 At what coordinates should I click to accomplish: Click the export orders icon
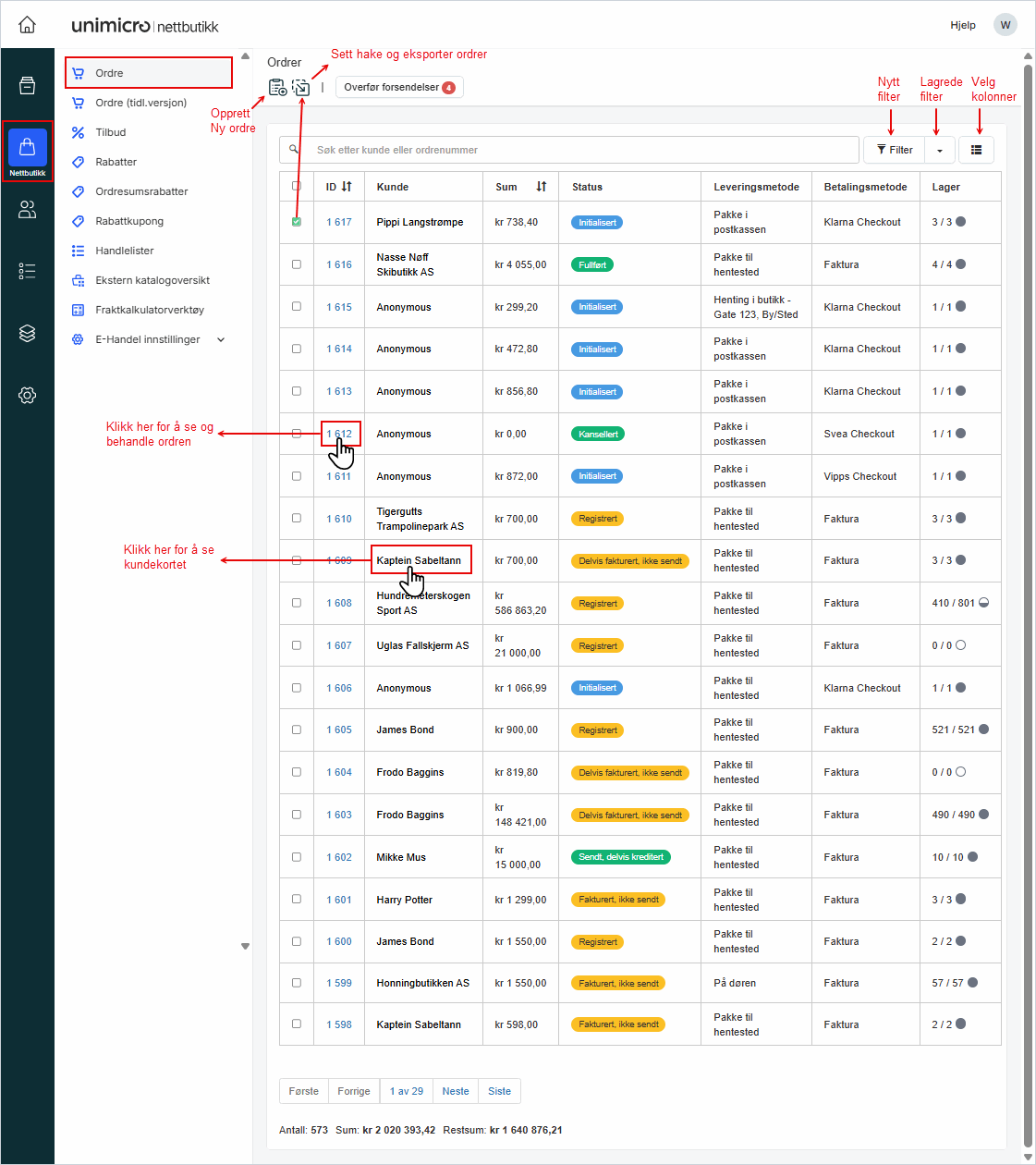(301, 88)
